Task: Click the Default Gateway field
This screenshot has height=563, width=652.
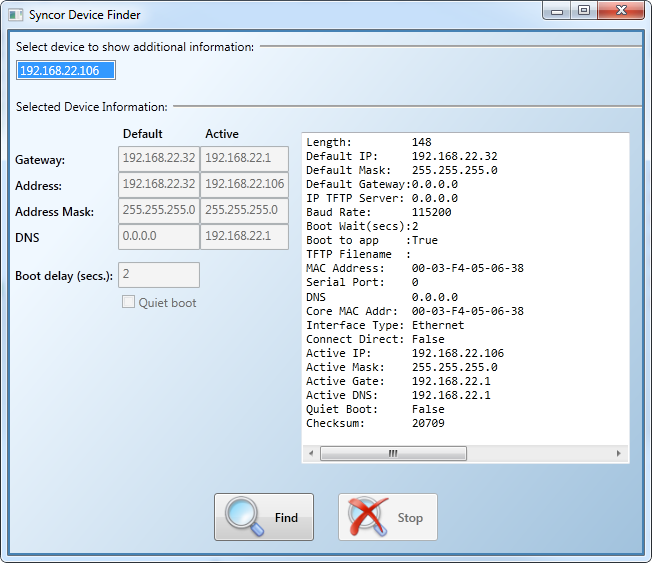Action: (159, 158)
